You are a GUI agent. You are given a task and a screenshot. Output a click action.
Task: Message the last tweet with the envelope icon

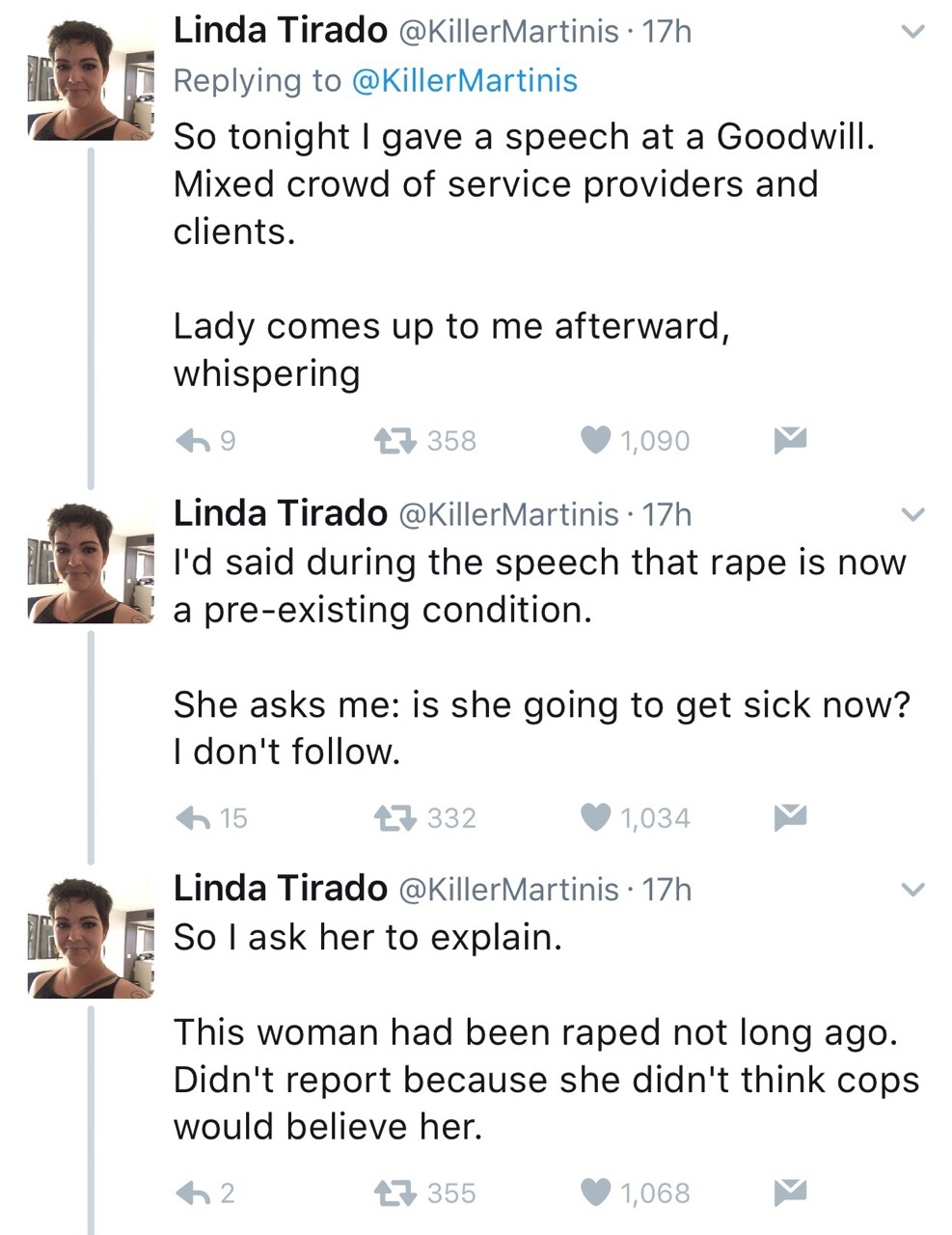tap(790, 1193)
